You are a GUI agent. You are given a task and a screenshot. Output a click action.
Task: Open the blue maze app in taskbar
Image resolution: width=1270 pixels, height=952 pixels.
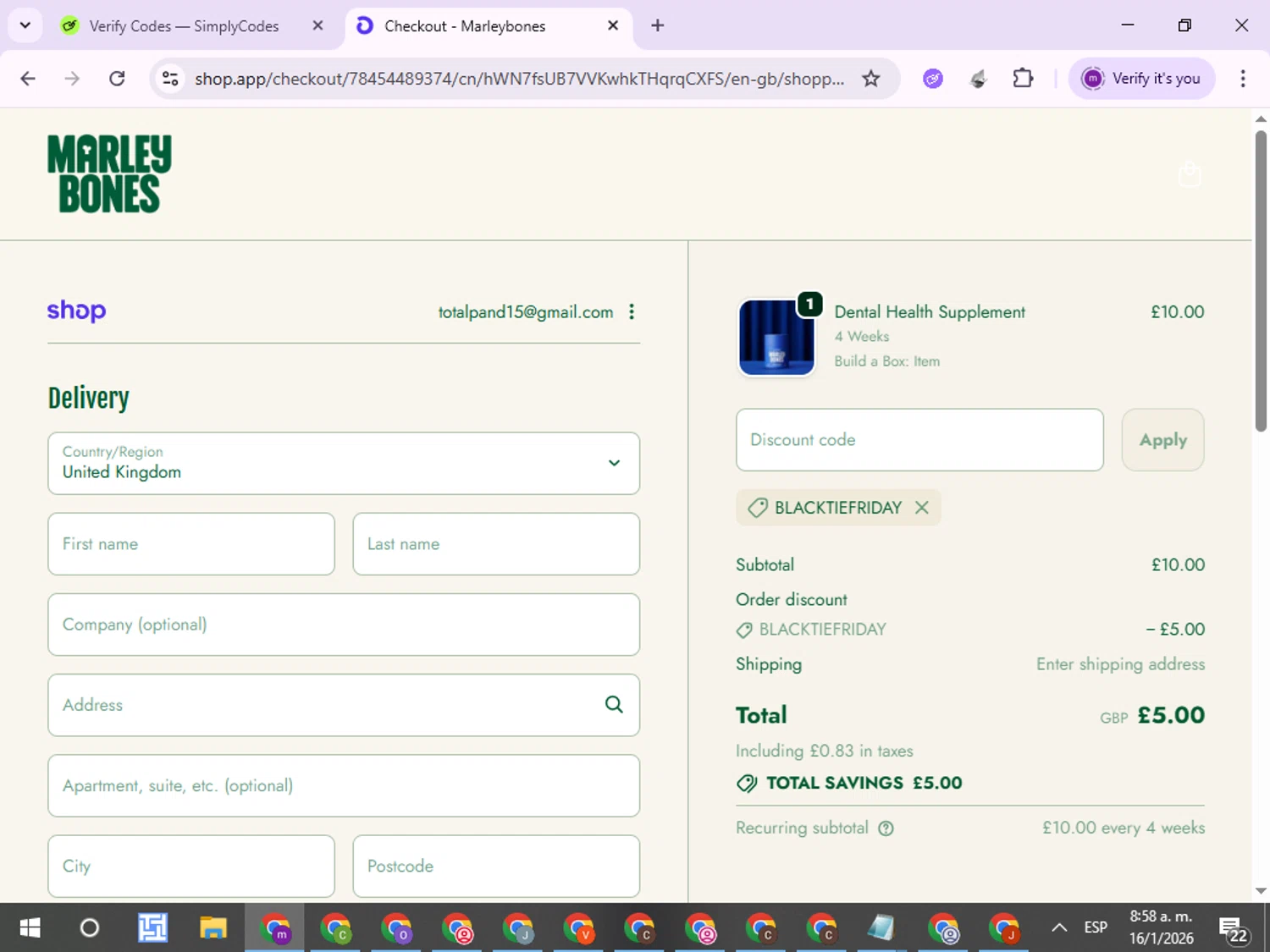[152, 927]
